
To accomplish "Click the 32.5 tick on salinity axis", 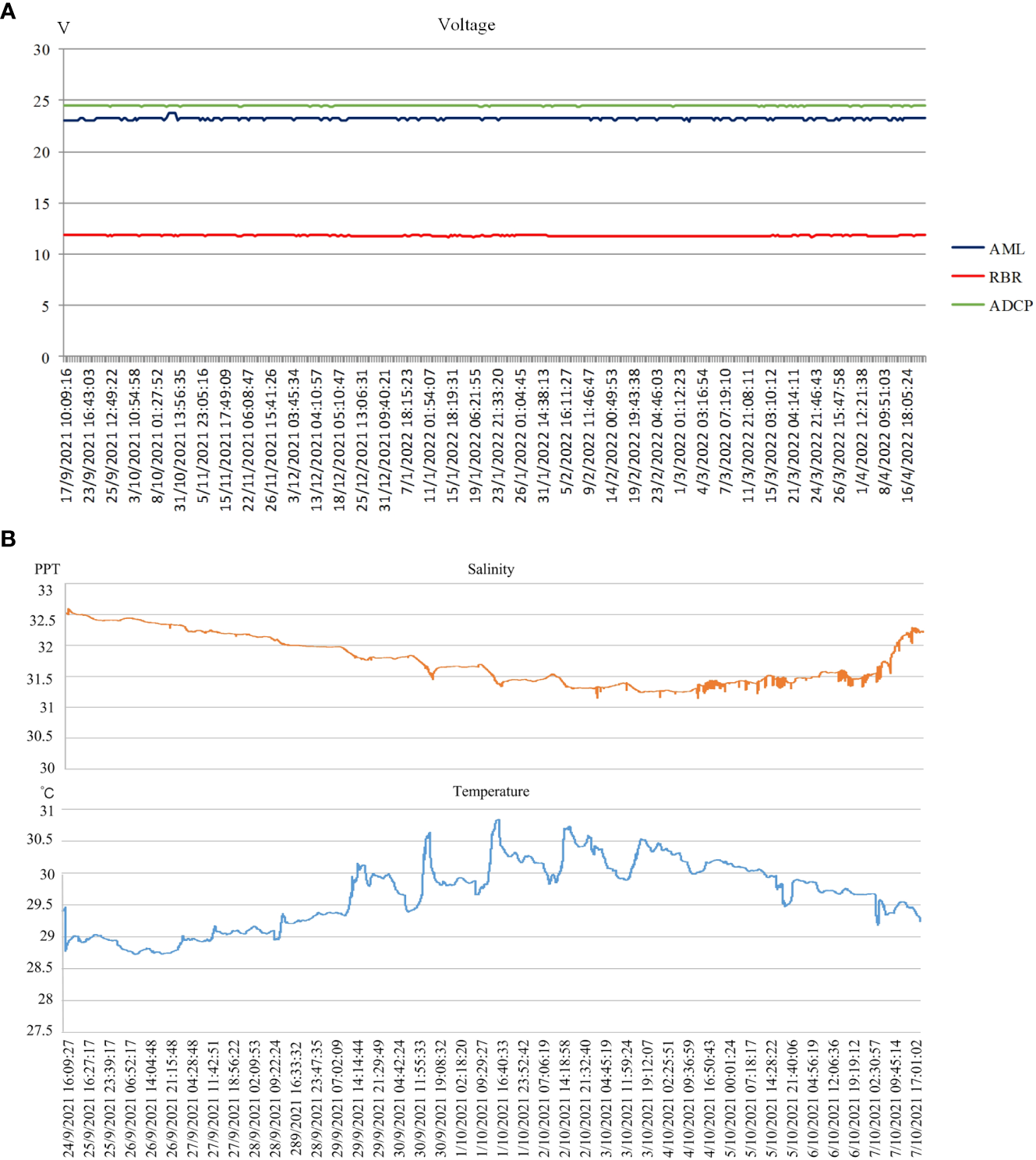I will point(42,621).
